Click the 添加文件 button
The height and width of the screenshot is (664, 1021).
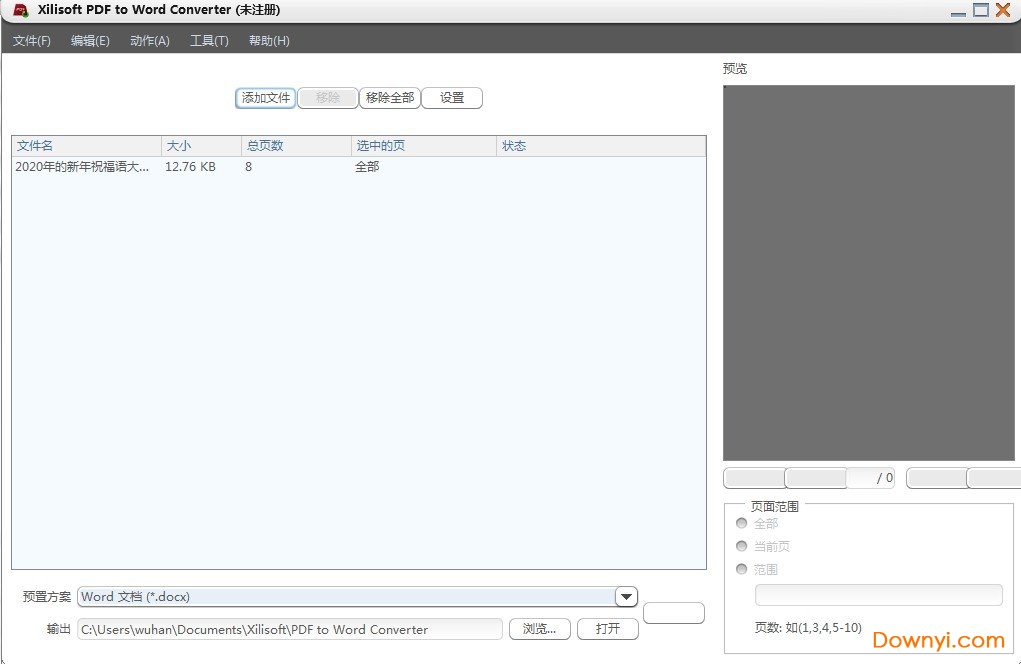pyautogui.click(x=266, y=98)
